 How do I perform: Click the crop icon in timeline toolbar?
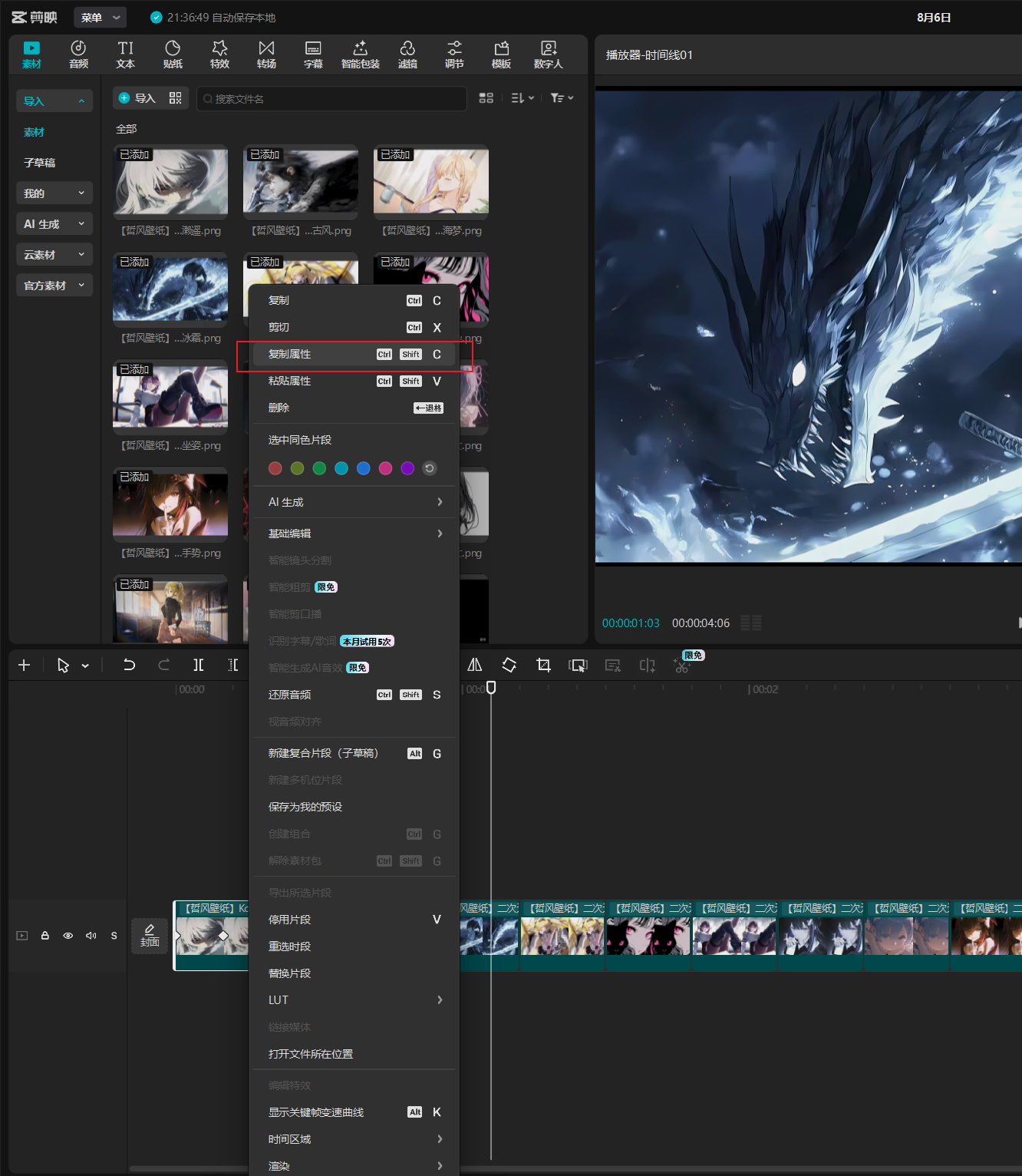tap(544, 665)
